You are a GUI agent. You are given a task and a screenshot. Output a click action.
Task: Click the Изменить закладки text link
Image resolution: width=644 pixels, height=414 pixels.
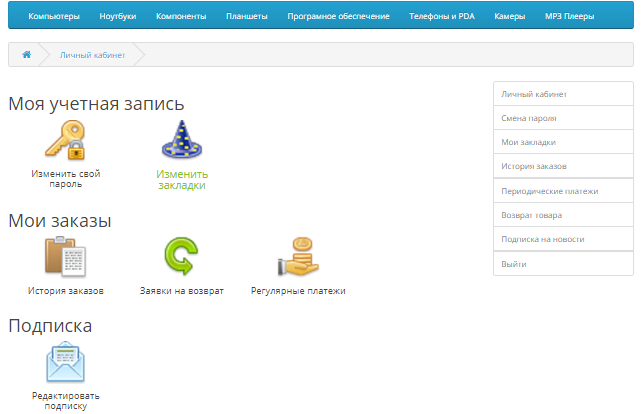point(181,179)
